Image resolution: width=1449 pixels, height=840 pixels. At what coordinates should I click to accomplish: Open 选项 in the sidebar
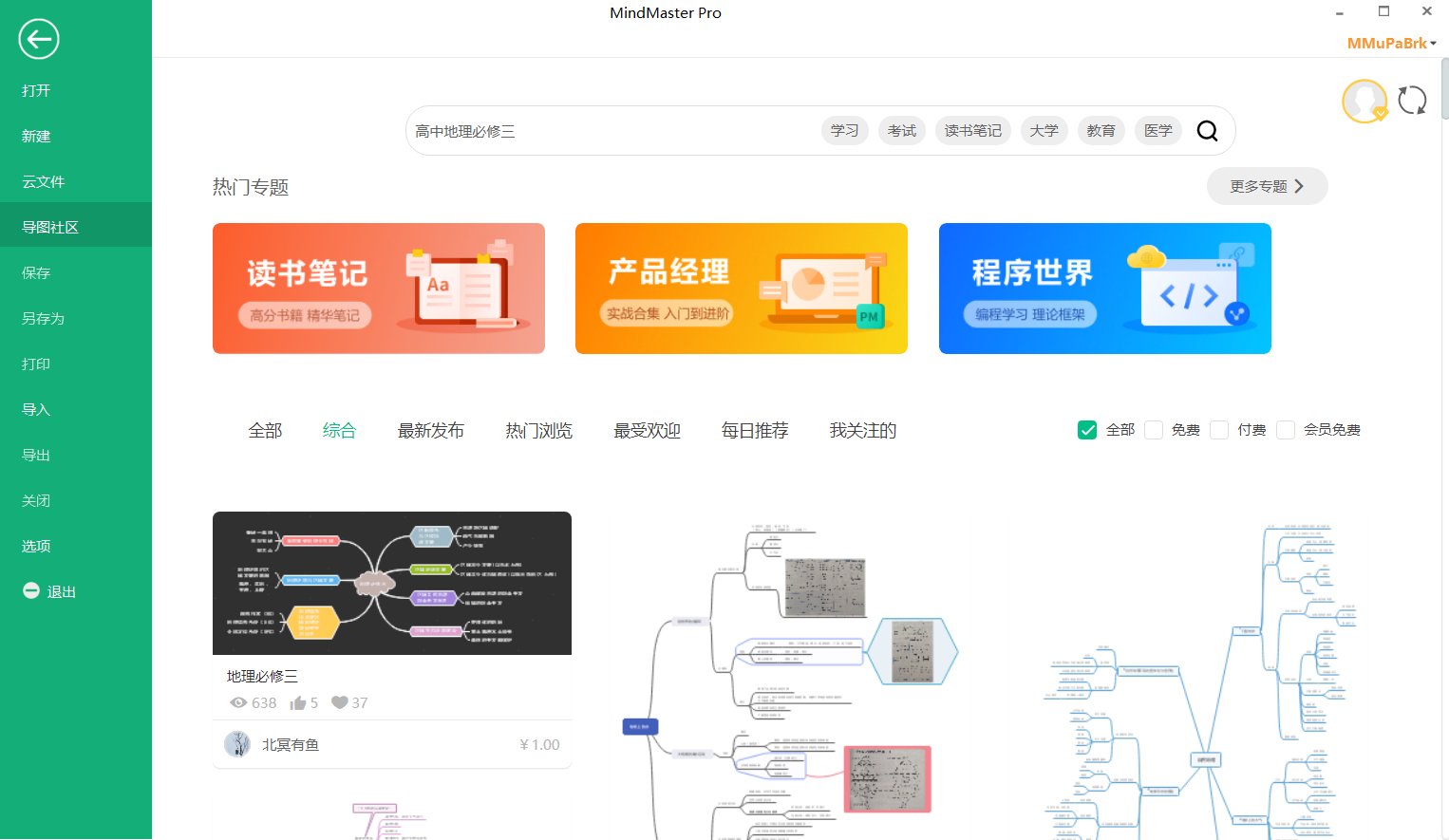pos(76,546)
